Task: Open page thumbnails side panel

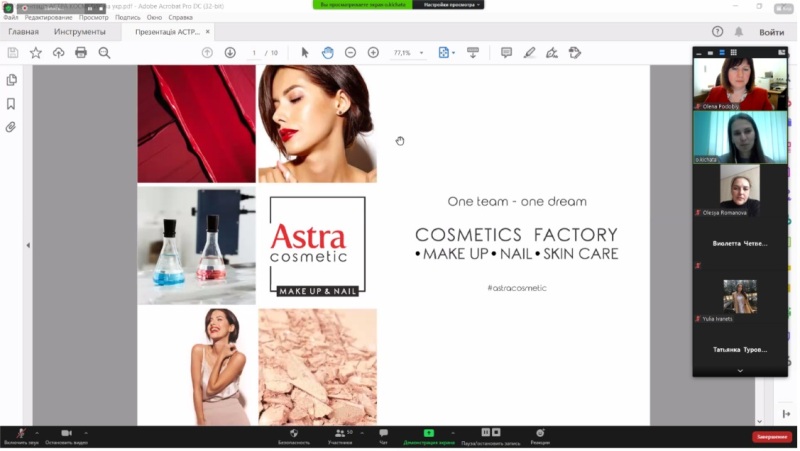Action: (x=11, y=80)
